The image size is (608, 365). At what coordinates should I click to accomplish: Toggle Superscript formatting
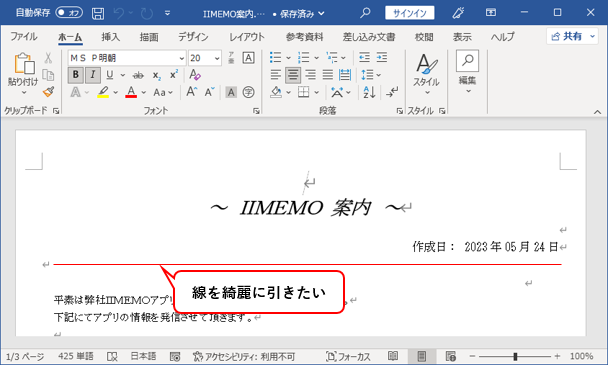point(174,74)
